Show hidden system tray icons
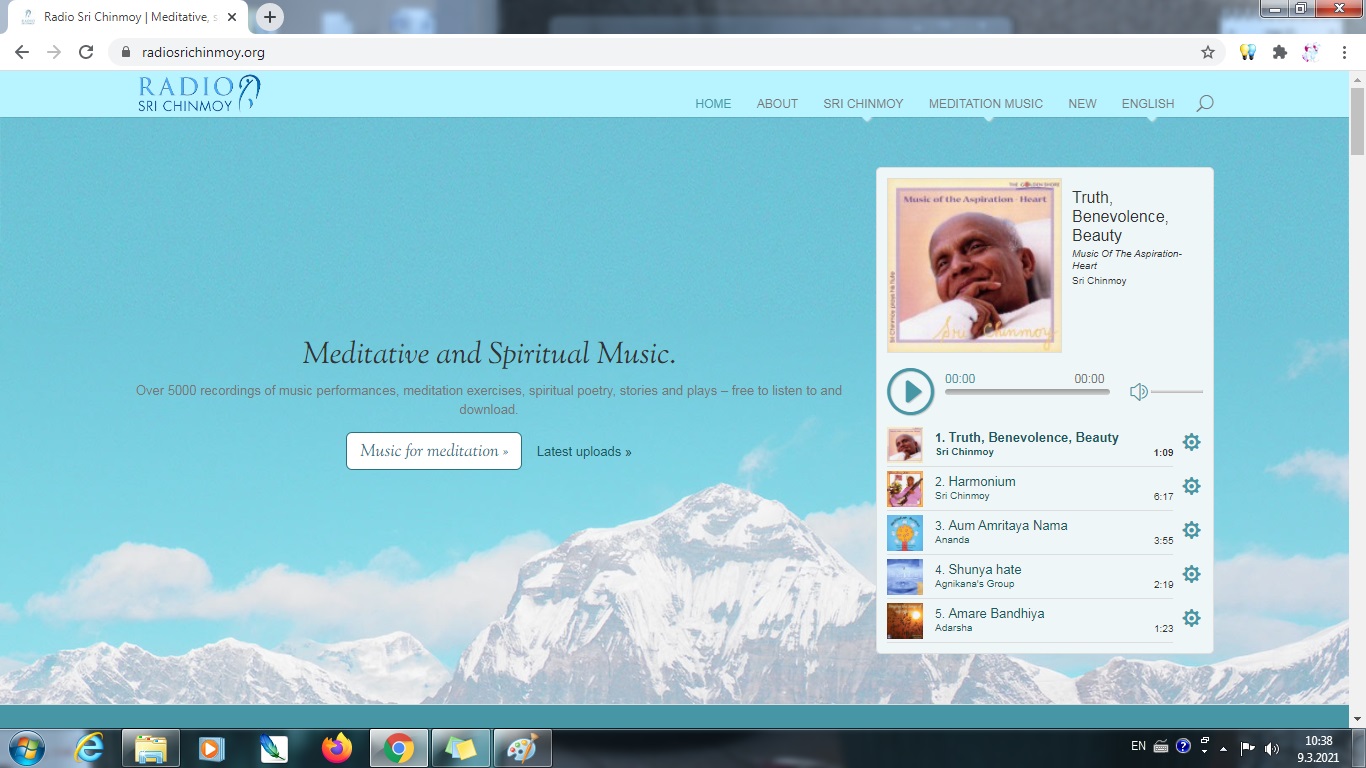The height and width of the screenshot is (768, 1366). click(1224, 748)
